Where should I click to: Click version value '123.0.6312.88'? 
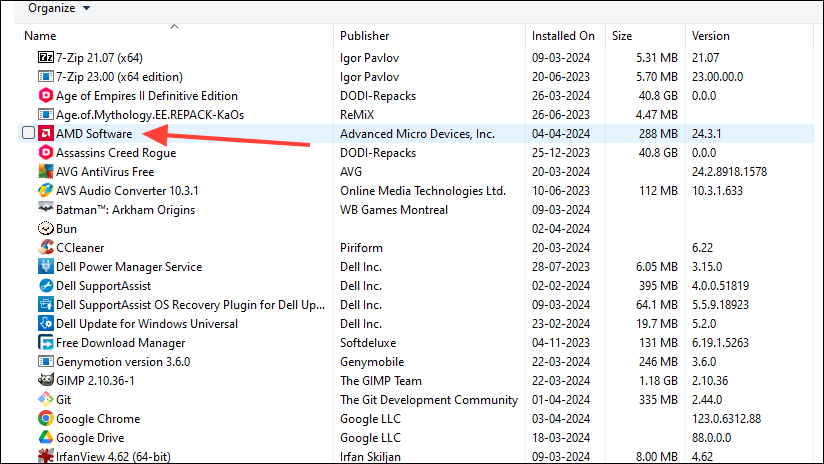(726, 419)
